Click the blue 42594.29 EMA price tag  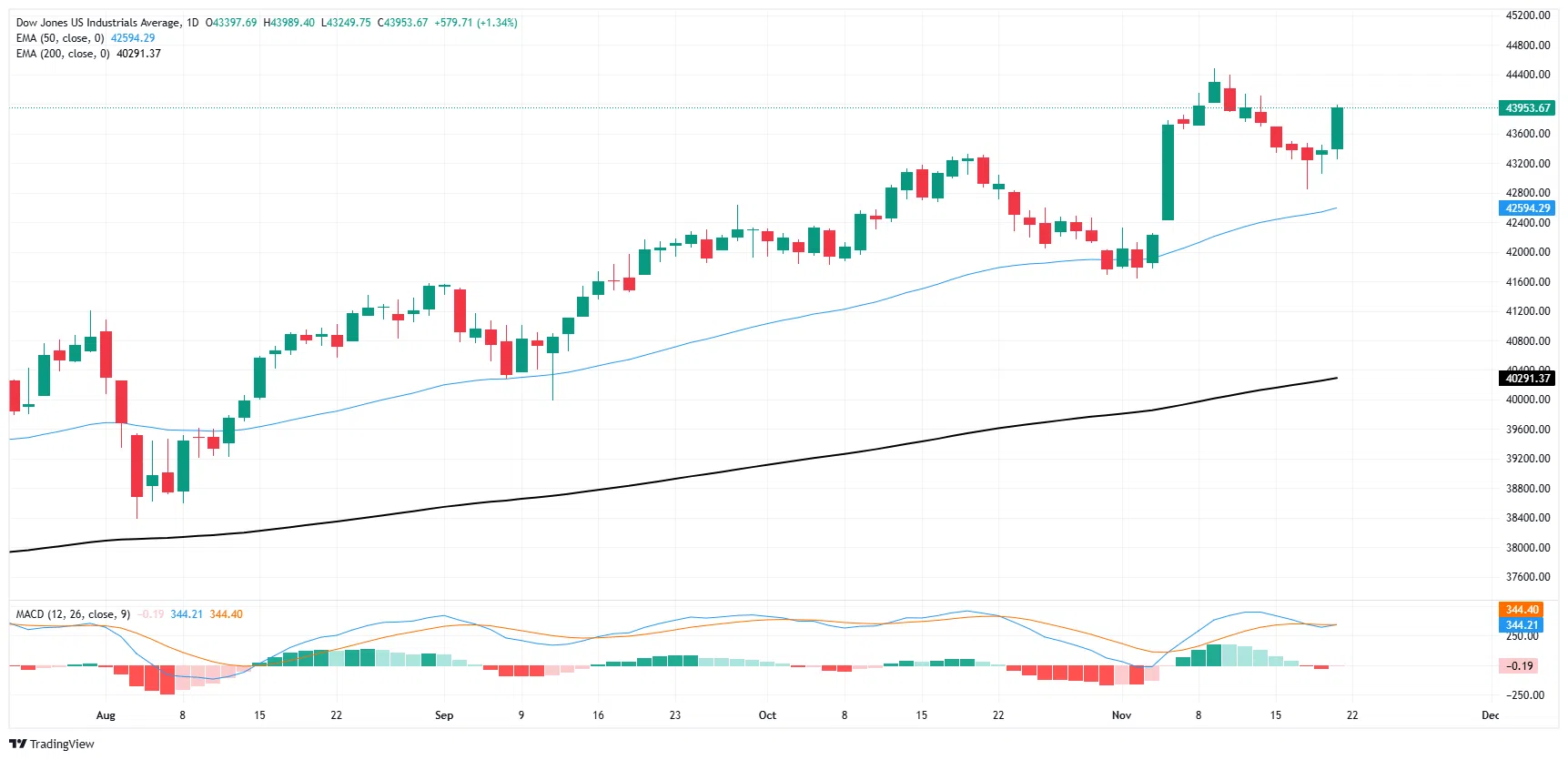1527,208
